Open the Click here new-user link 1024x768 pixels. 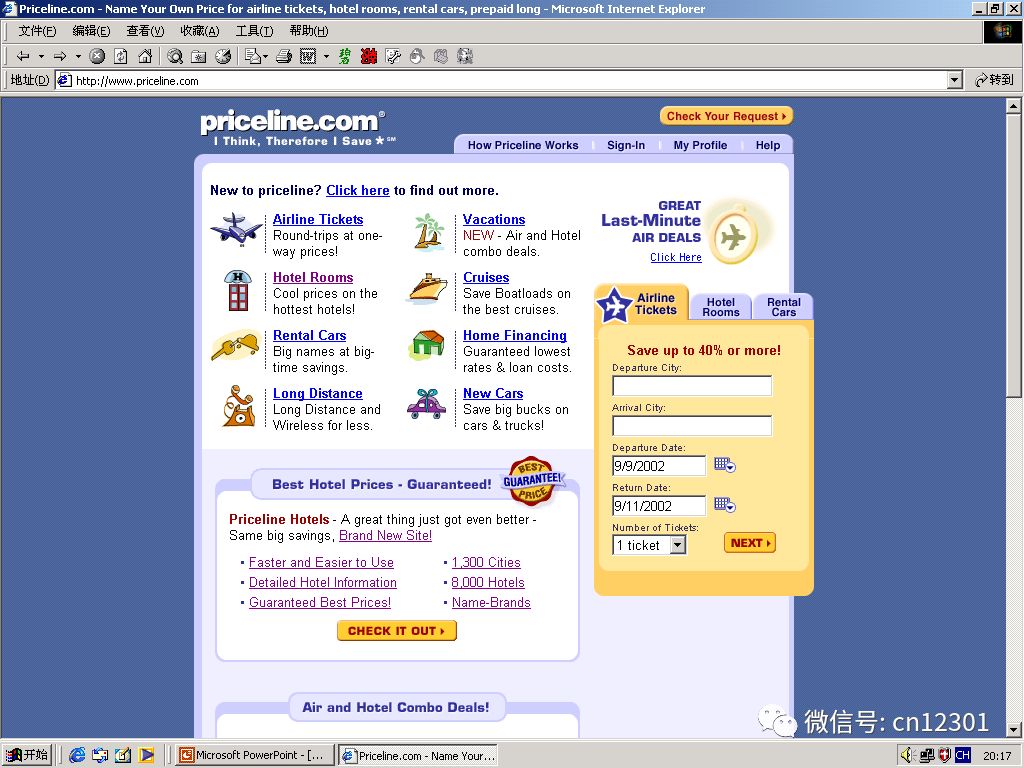358,190
